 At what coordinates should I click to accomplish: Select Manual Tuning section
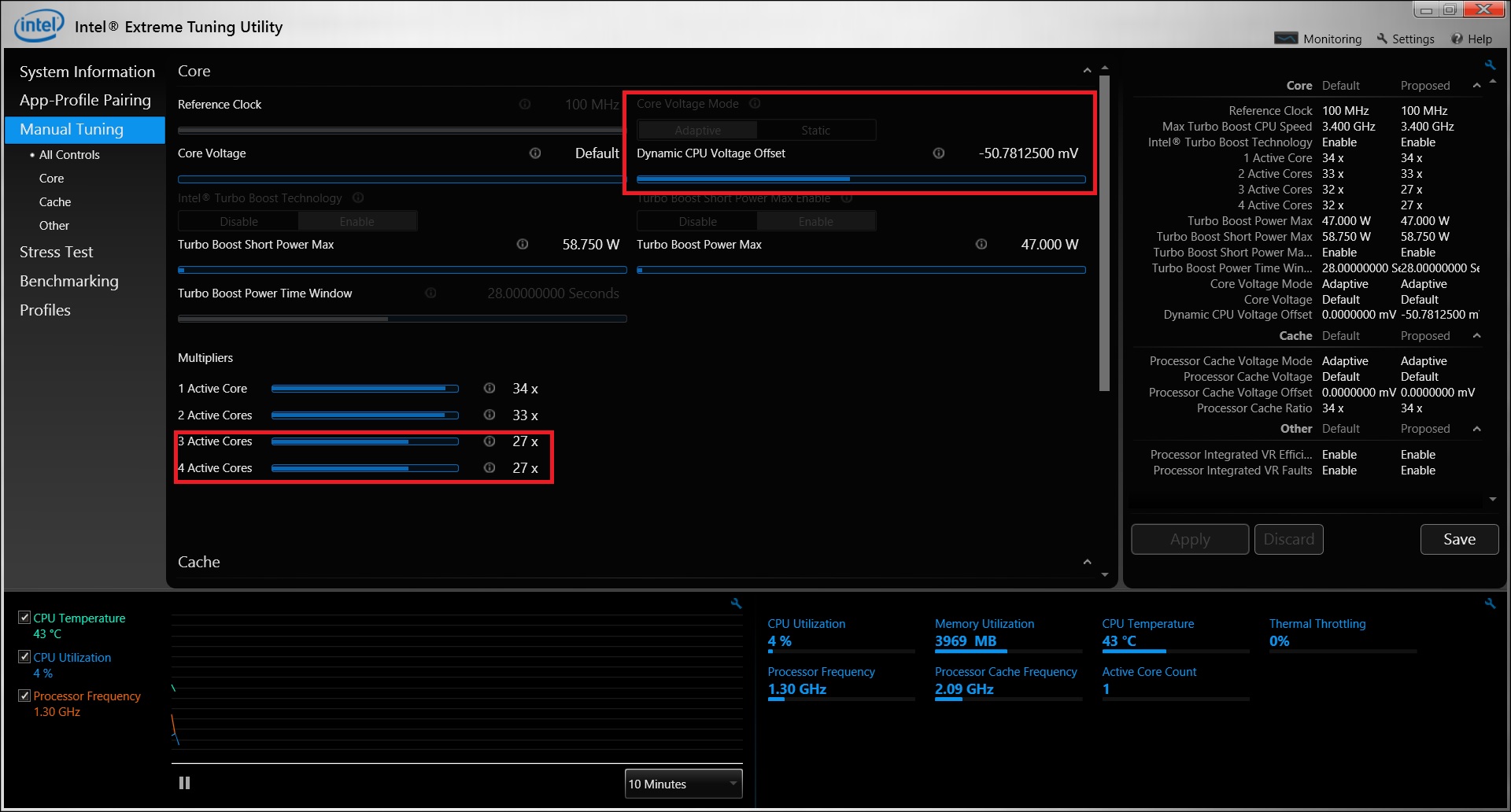click(85, 130)
